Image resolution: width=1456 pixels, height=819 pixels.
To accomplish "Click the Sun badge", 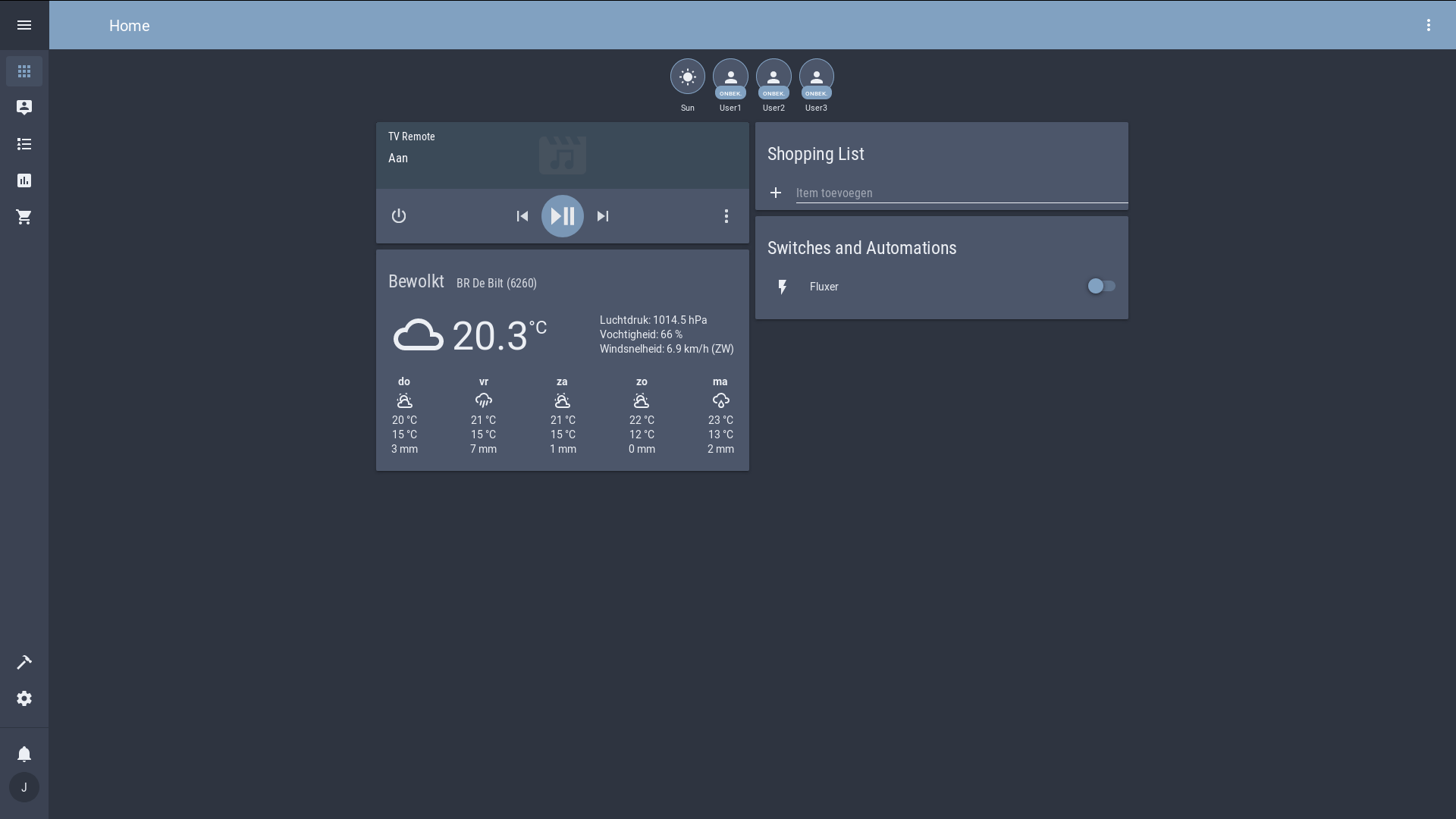I will (687, 77).
